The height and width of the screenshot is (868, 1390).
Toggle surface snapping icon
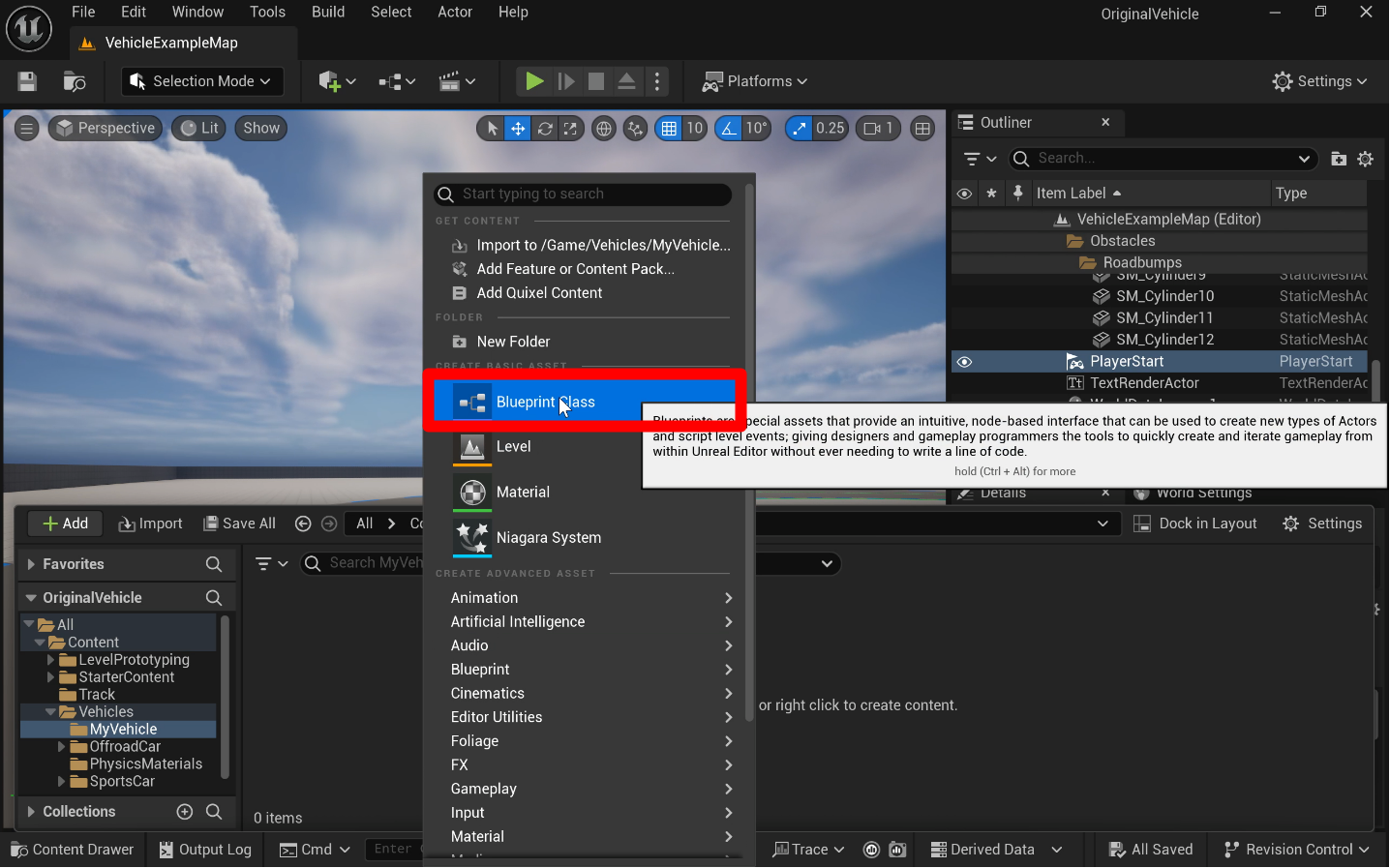(635, 128)
